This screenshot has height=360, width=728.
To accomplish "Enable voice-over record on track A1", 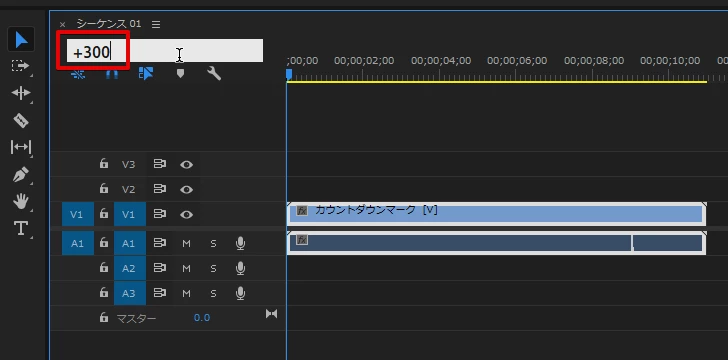I will click(x=240, y=243).
